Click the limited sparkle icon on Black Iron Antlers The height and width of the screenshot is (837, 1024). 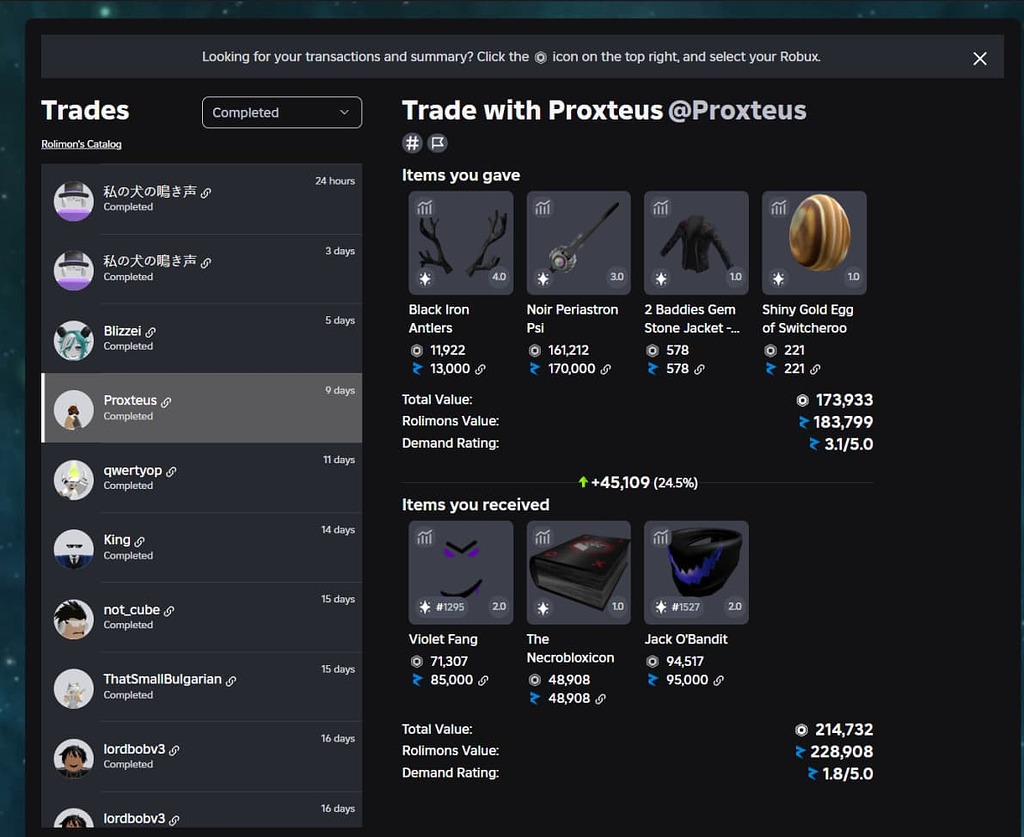[425, 279]
